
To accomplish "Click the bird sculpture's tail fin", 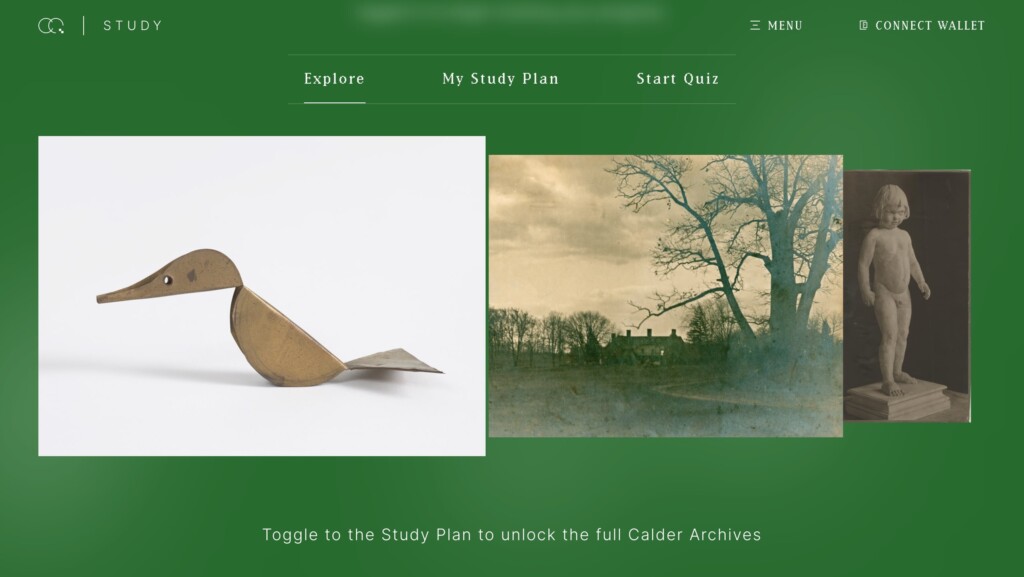I will pyautogui.click(x=394, y=360).
